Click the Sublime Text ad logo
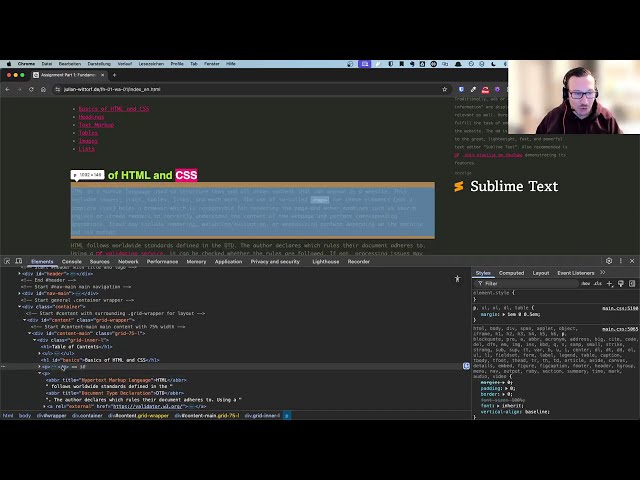Screen dimensions: 640x480 coord(506,186)
